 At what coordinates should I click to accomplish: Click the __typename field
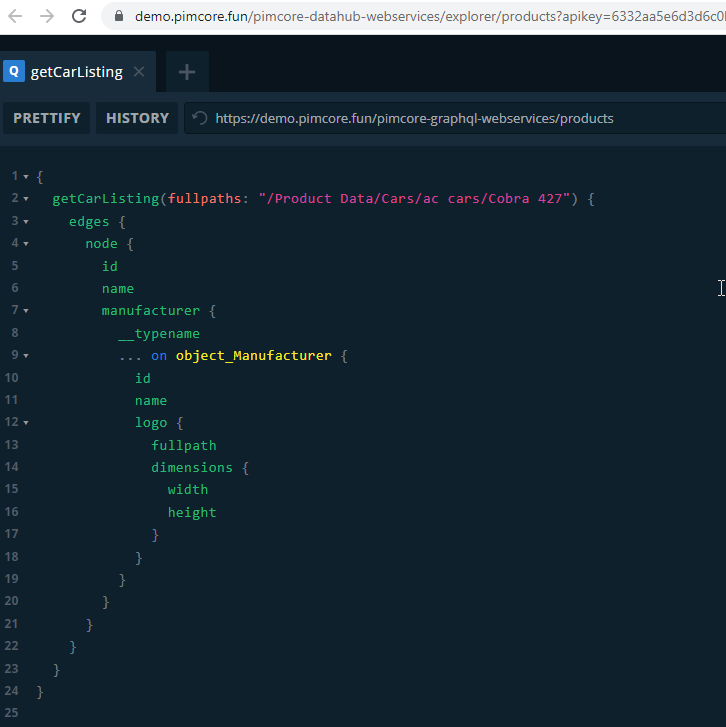point(159,334)
